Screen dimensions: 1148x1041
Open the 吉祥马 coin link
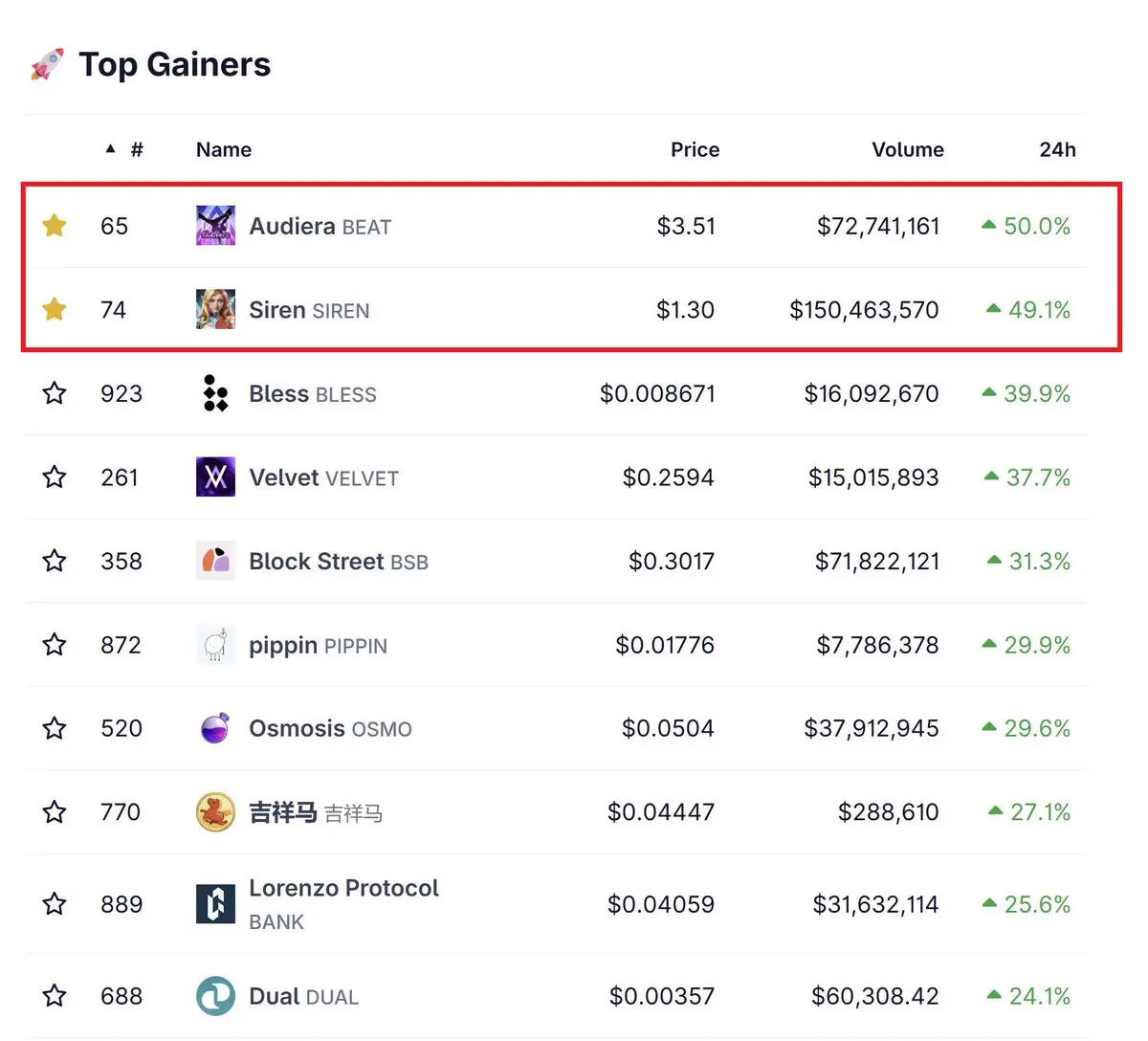coord(316,812)
